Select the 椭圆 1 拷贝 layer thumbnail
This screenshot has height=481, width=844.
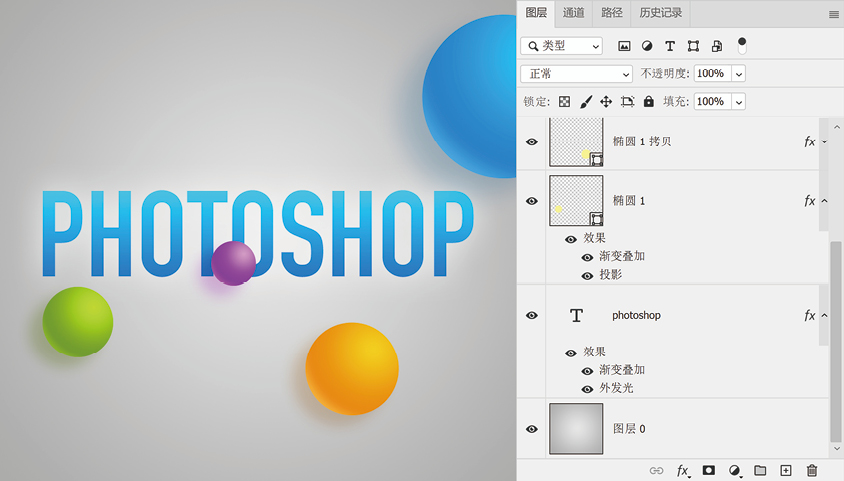click(576, 142)
